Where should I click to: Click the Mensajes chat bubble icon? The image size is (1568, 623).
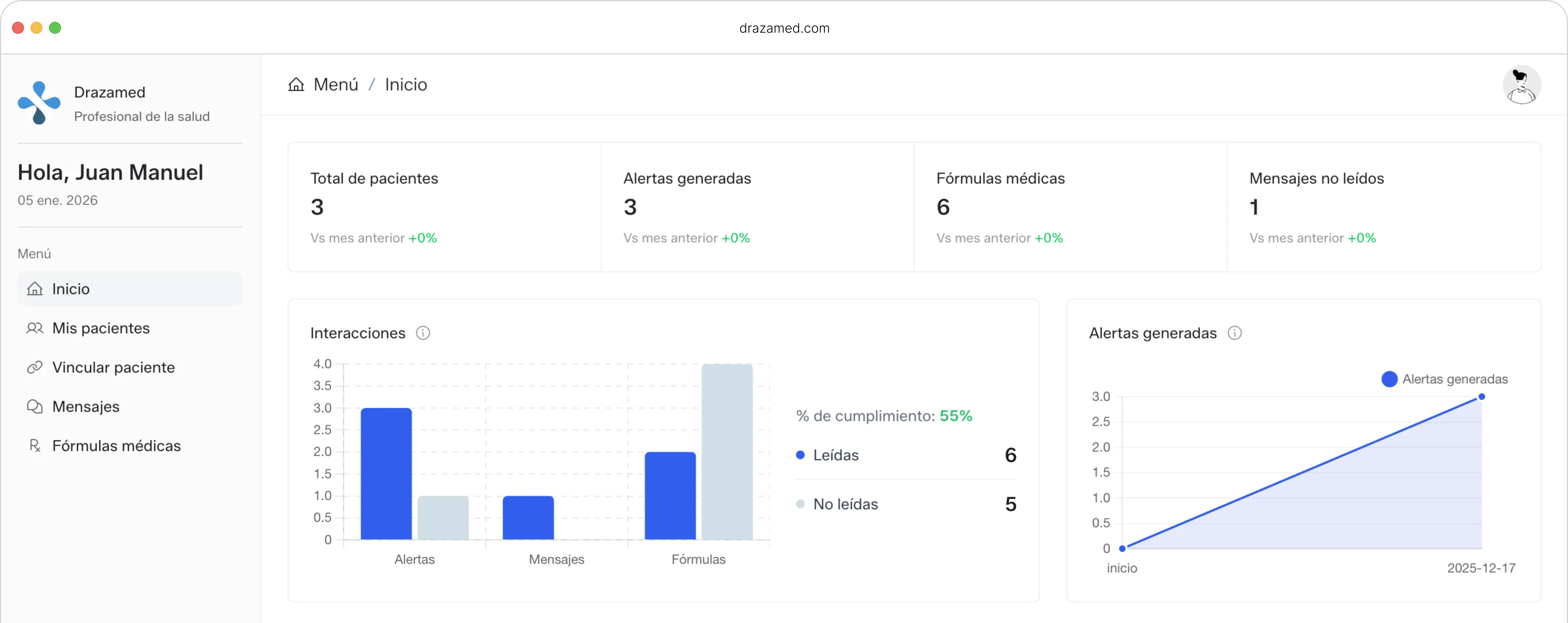[35, 407]
